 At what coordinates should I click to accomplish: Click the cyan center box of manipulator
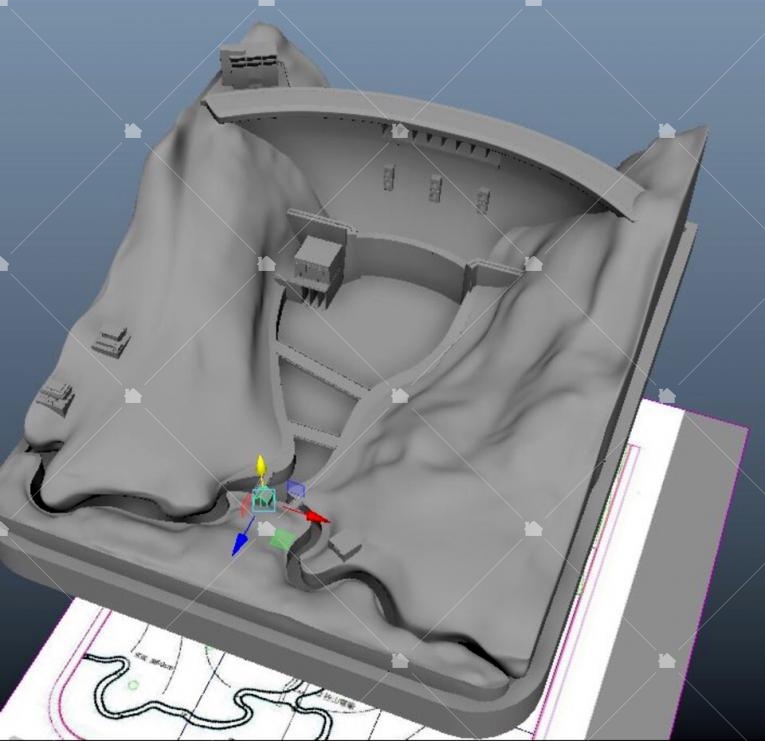click(264, 500)
